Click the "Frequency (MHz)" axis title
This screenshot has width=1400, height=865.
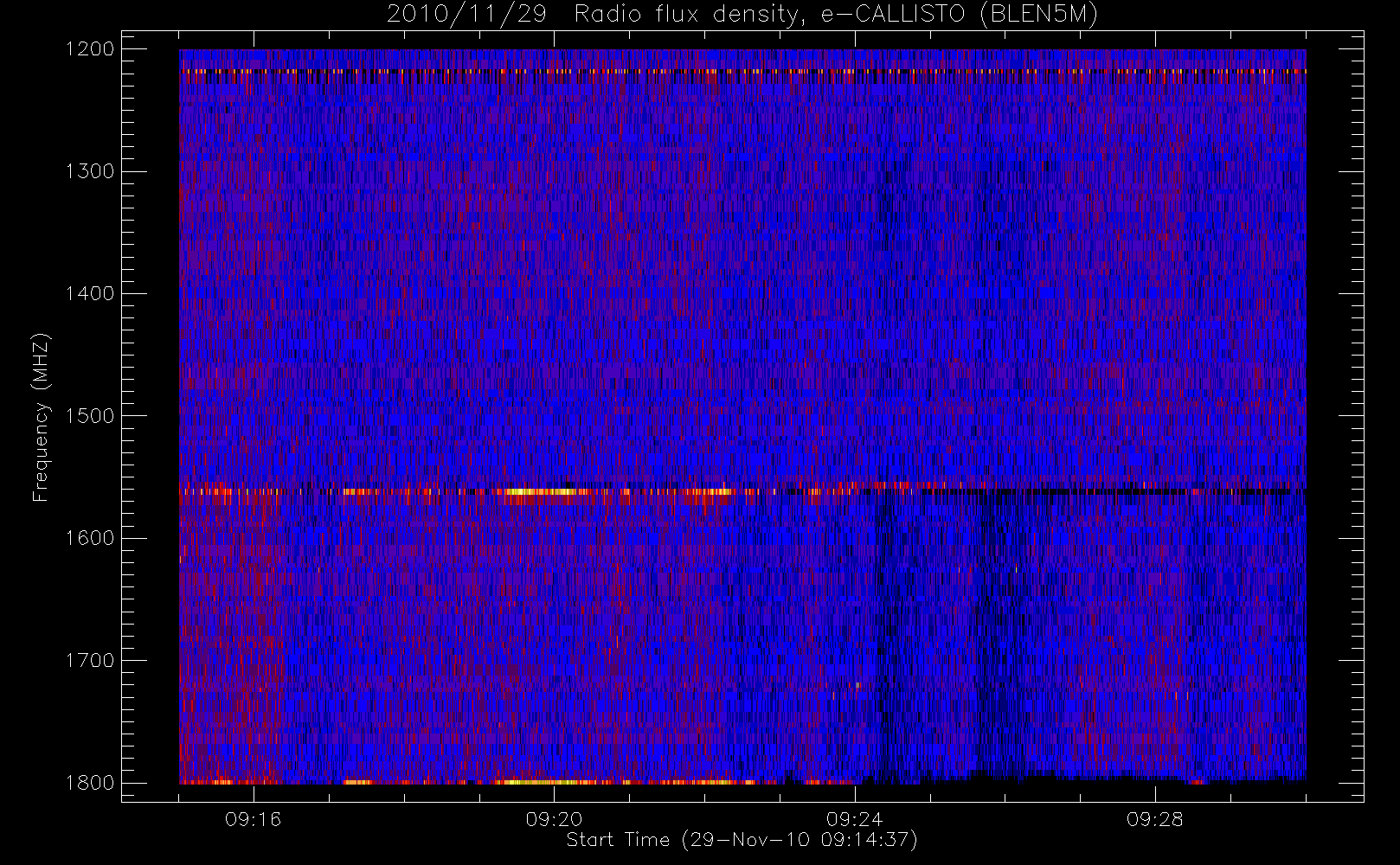41,417
